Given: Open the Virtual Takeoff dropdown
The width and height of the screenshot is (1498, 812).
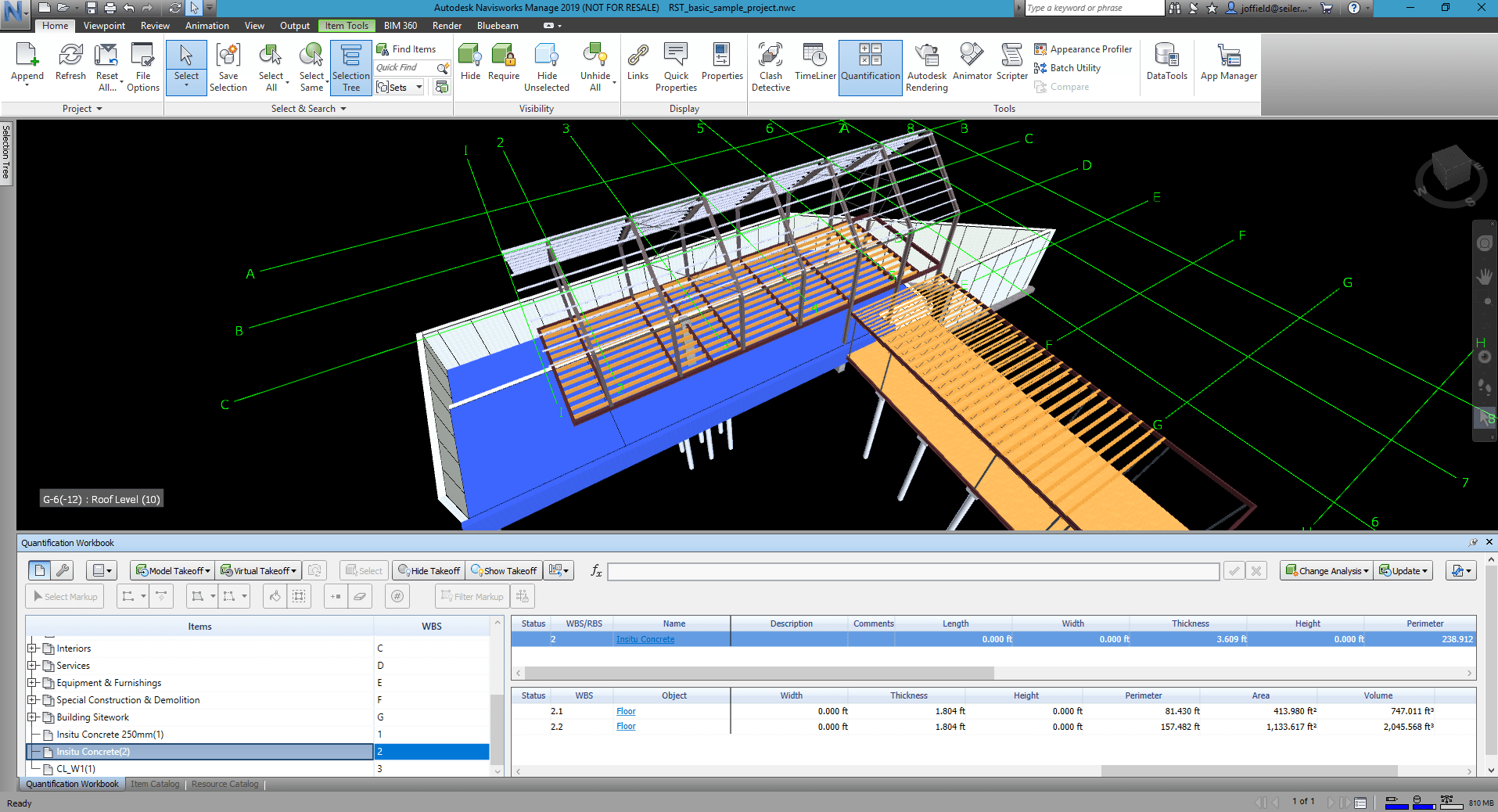Looking at the screenshot, I should pos(259,570).
